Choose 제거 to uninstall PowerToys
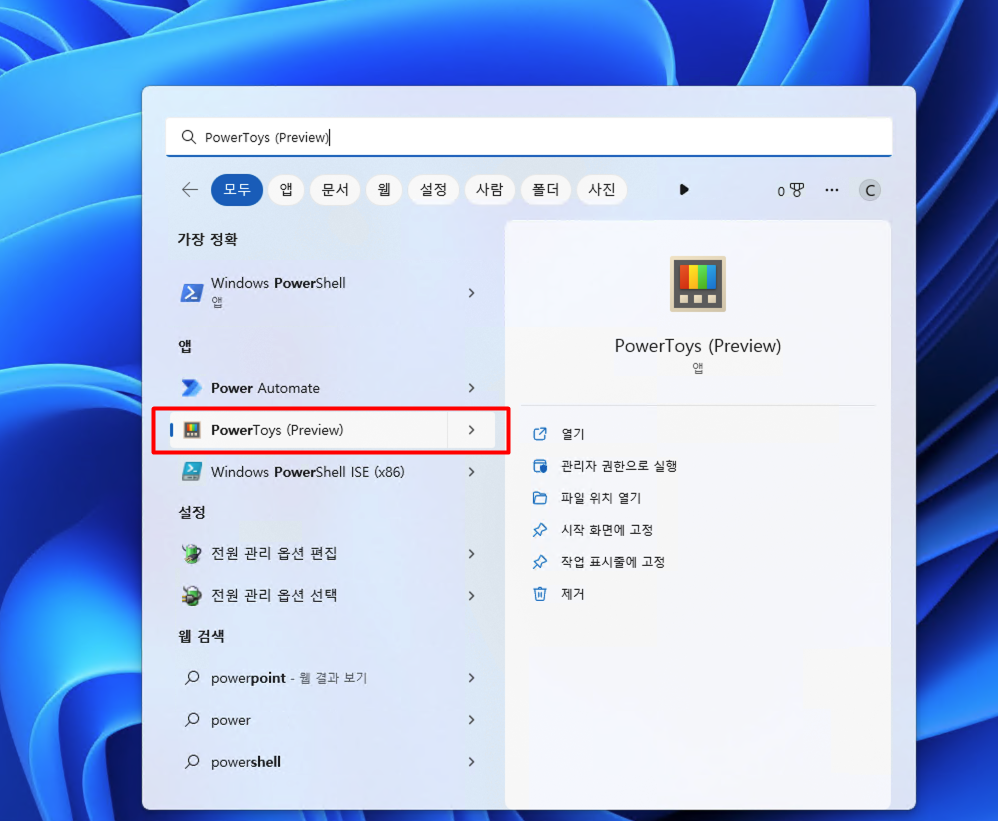998x821 pixels. (x=572, y=594)
